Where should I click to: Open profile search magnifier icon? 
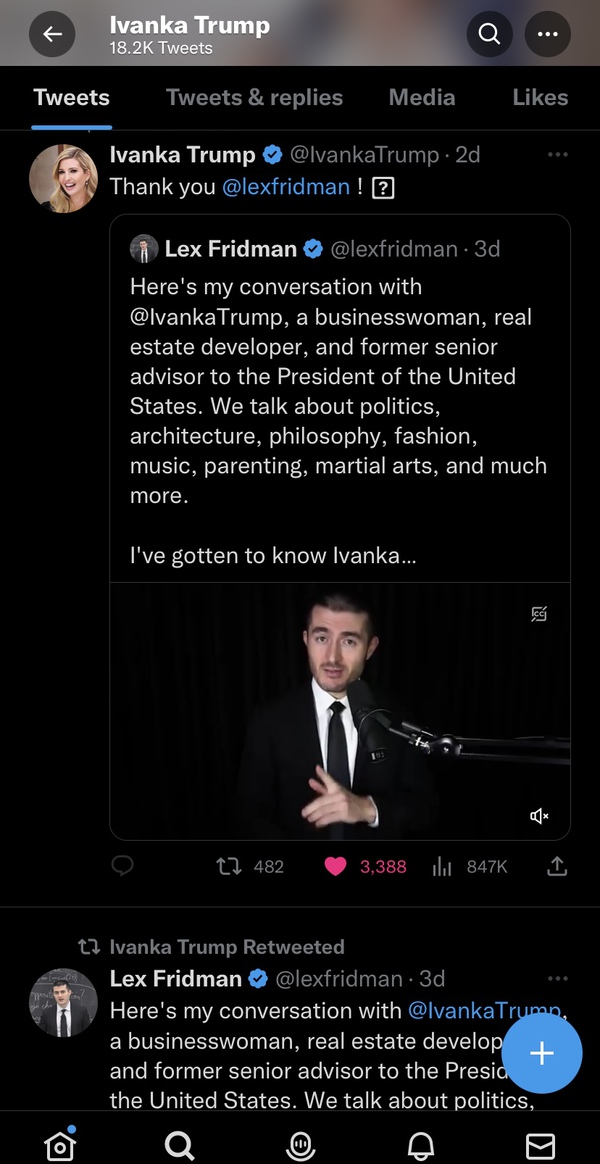[489, 35]
